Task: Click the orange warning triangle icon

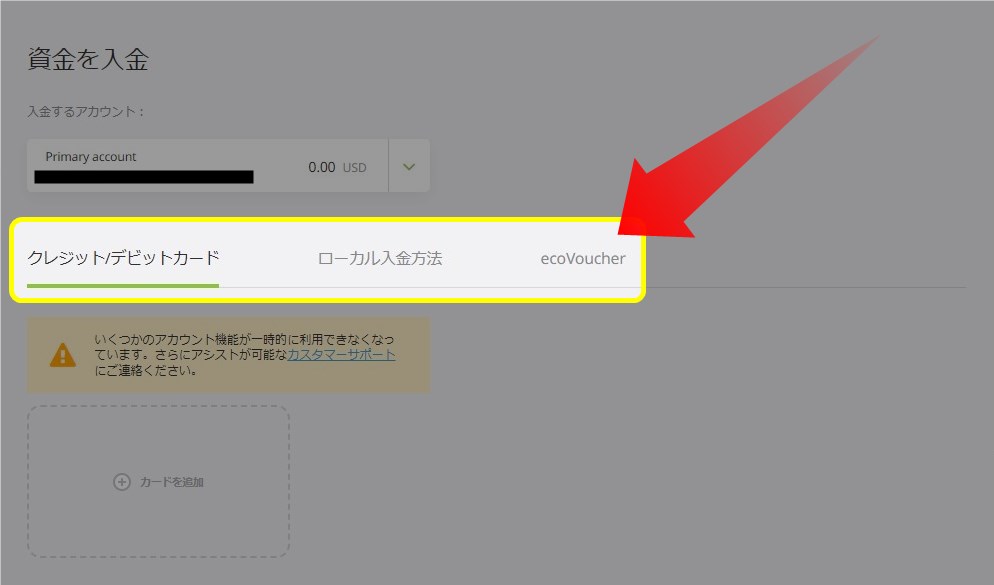Action: (x=63, y=355)
